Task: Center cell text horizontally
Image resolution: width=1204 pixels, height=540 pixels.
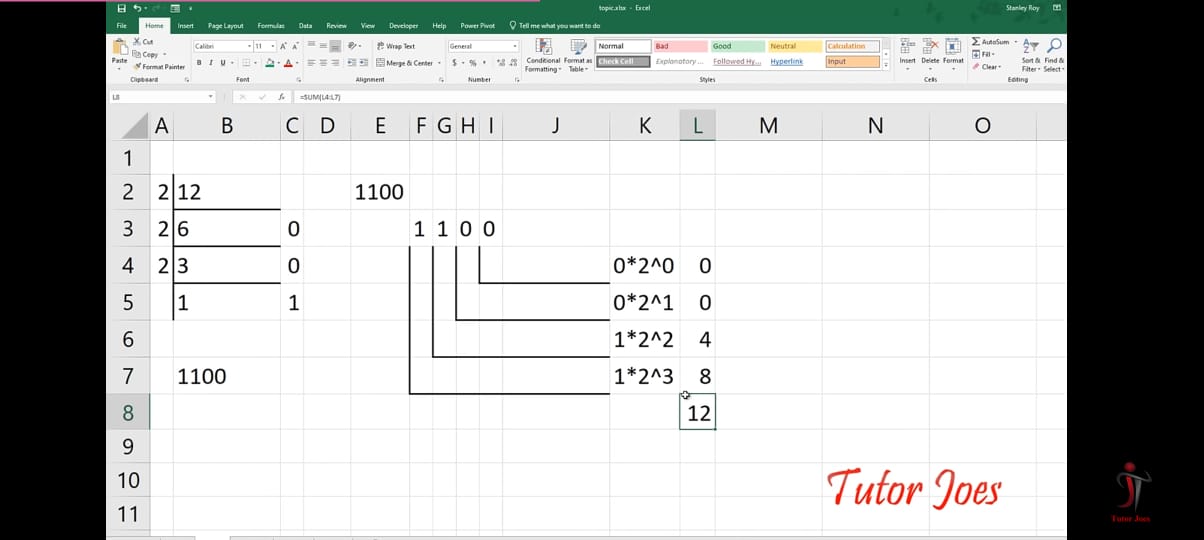Action: 324,63
